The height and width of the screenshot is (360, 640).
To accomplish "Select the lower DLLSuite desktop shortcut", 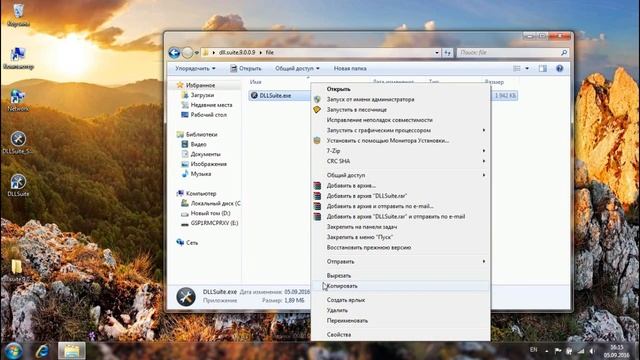I will [18, 185].
